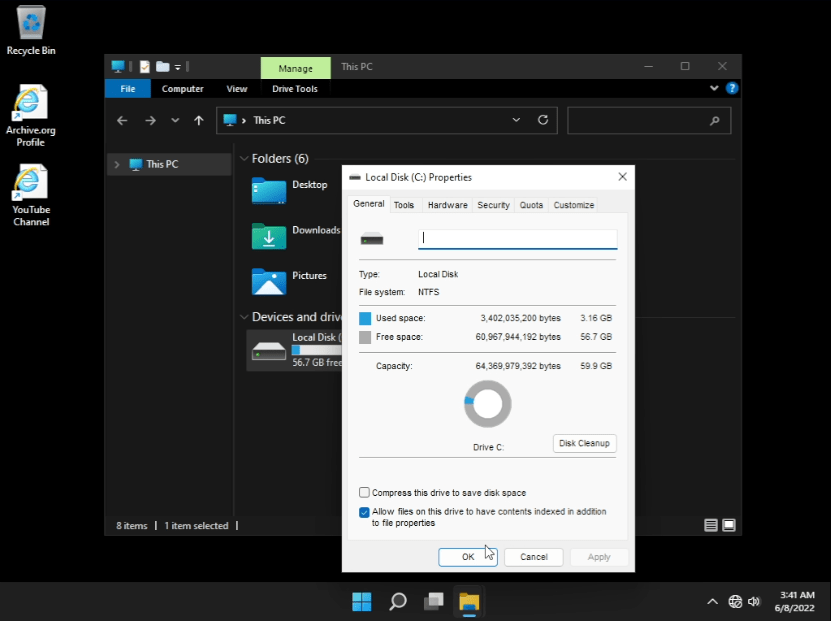Image resolution: width=831 pixels, height=621 pixels.
Task: Open Task View from the taskbar
Action: coord(434,601)
